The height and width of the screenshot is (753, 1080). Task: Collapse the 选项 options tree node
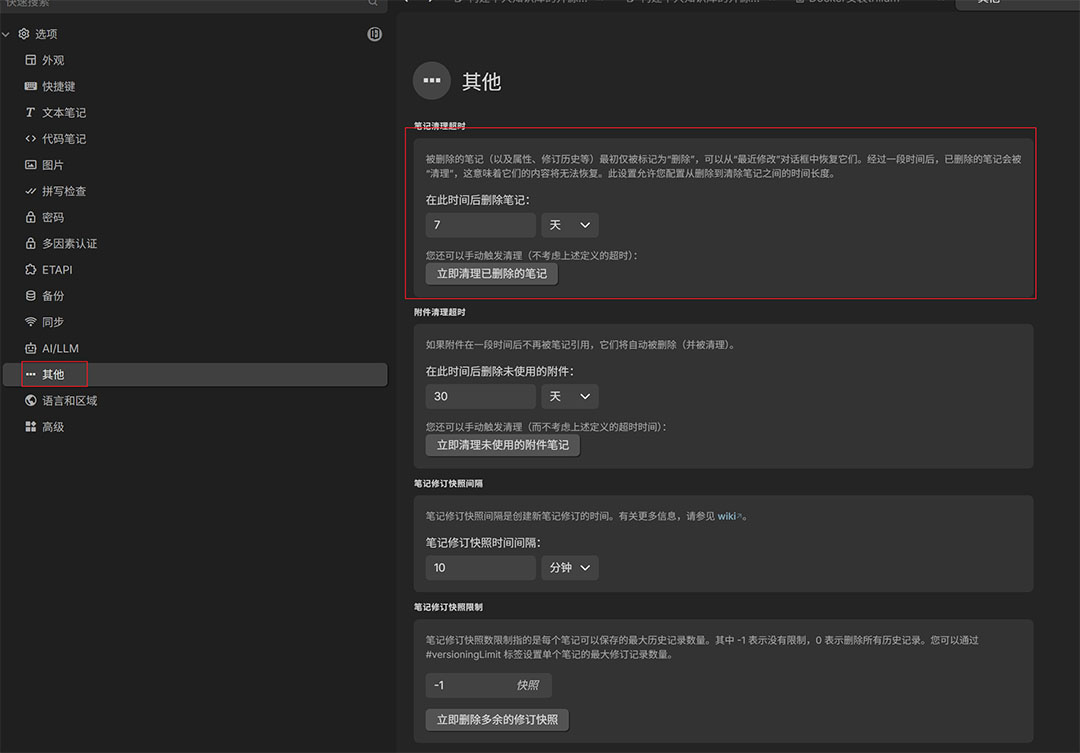pyautogui.click(x=7, y=33)
